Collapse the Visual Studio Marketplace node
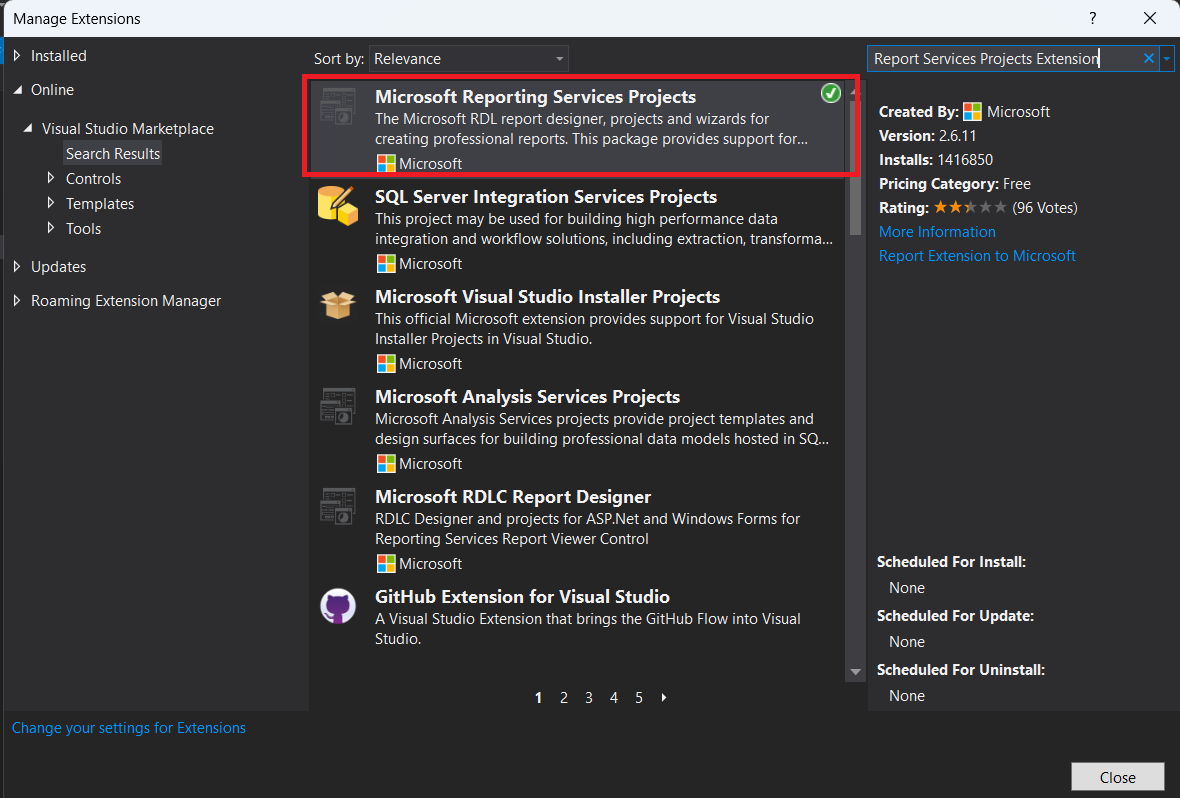Viewport: 1180px width, 798px height. pyautogui.click(x=29, y=129)
